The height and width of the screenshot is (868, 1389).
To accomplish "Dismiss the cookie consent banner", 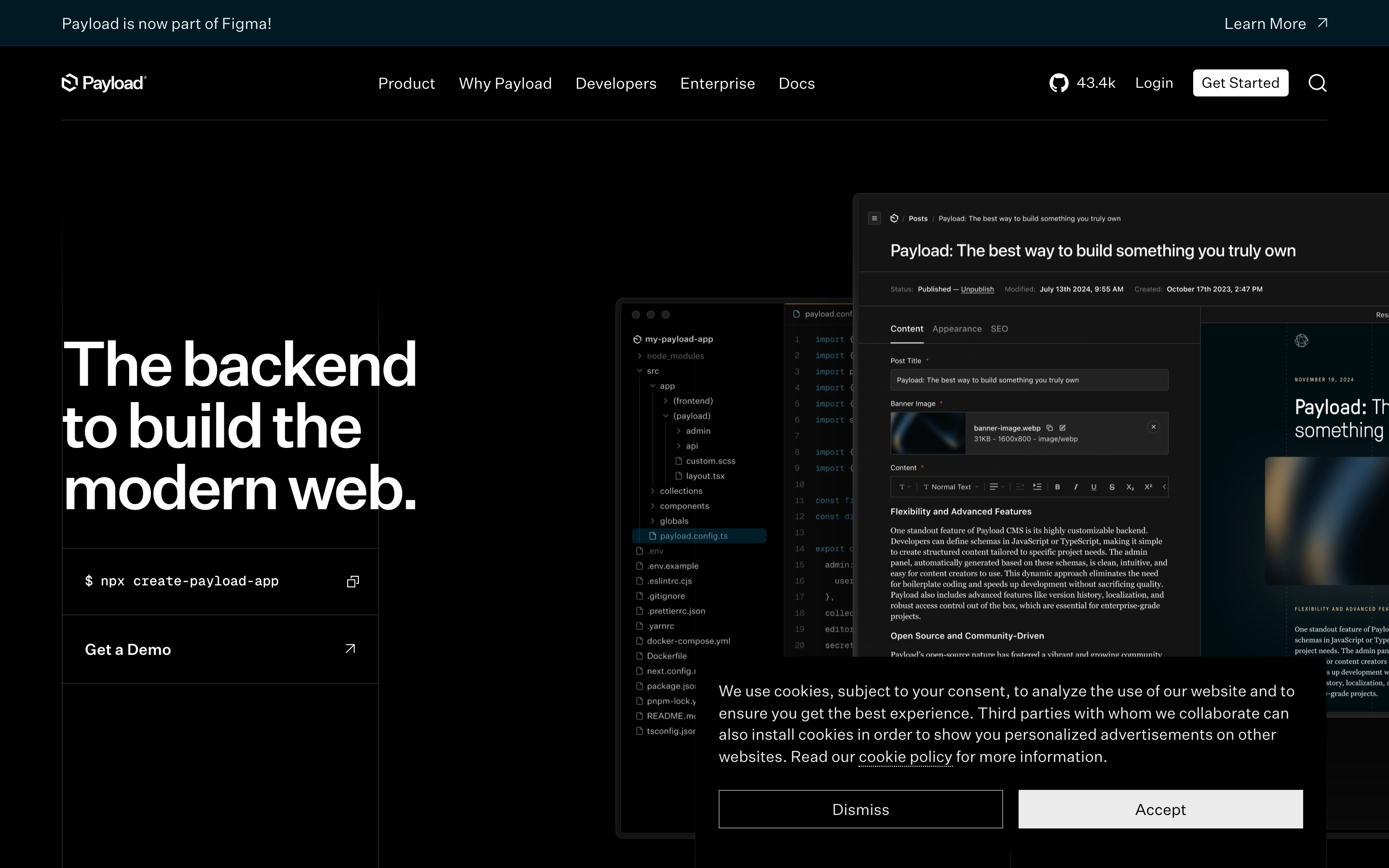I will click(x=860, y=809).
